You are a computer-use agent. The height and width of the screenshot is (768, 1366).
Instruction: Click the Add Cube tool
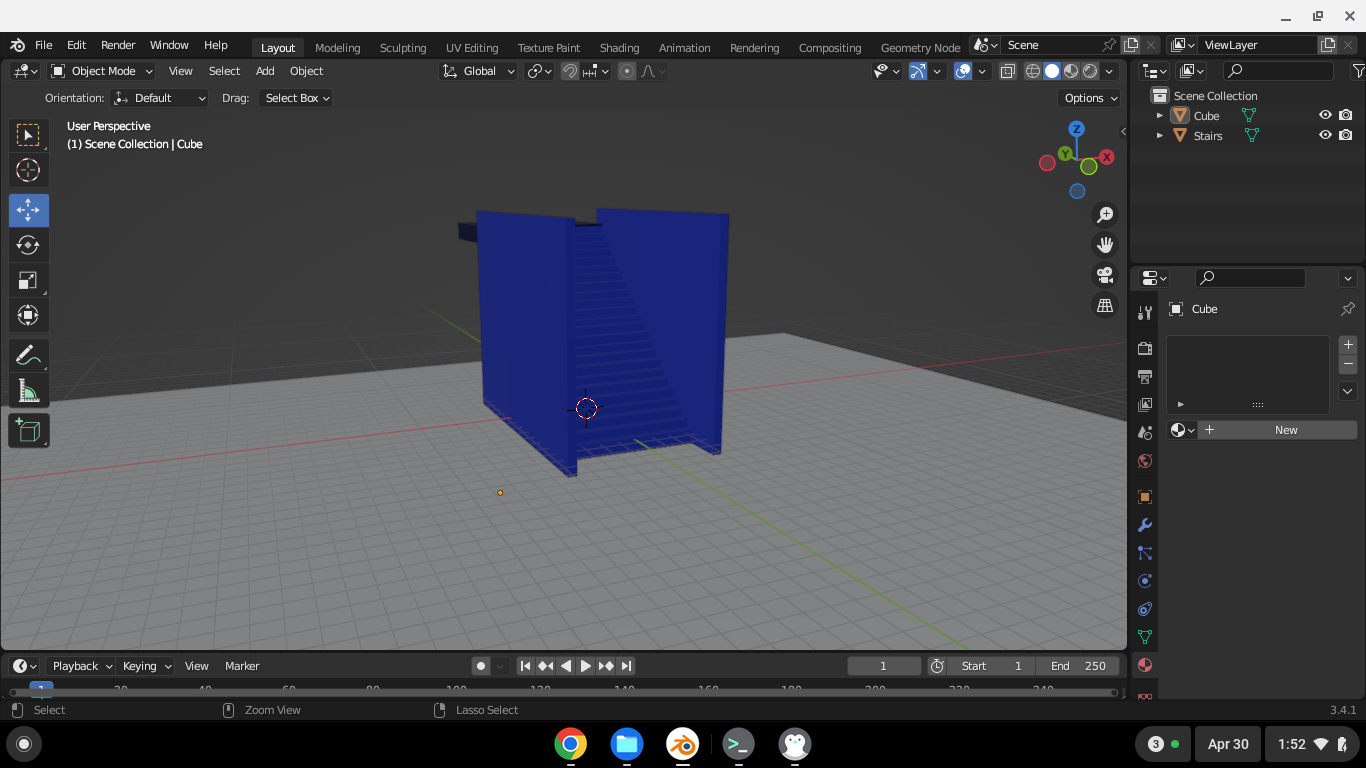click(x=28, y=431)
